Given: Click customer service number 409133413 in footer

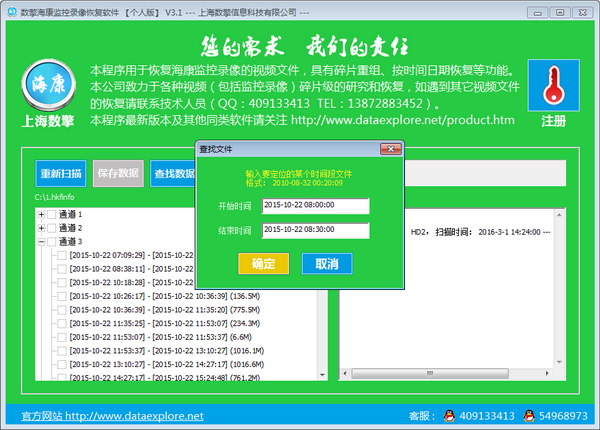Looking at the screenshot, I should pyautogui.click(x=487, y=416).
